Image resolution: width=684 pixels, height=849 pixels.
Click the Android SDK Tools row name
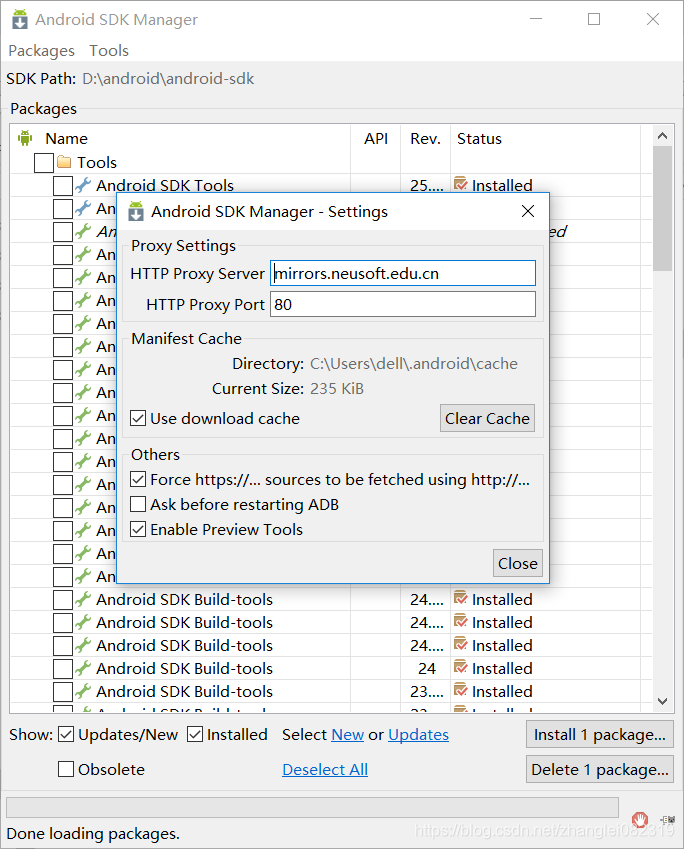tap(165, 186)
